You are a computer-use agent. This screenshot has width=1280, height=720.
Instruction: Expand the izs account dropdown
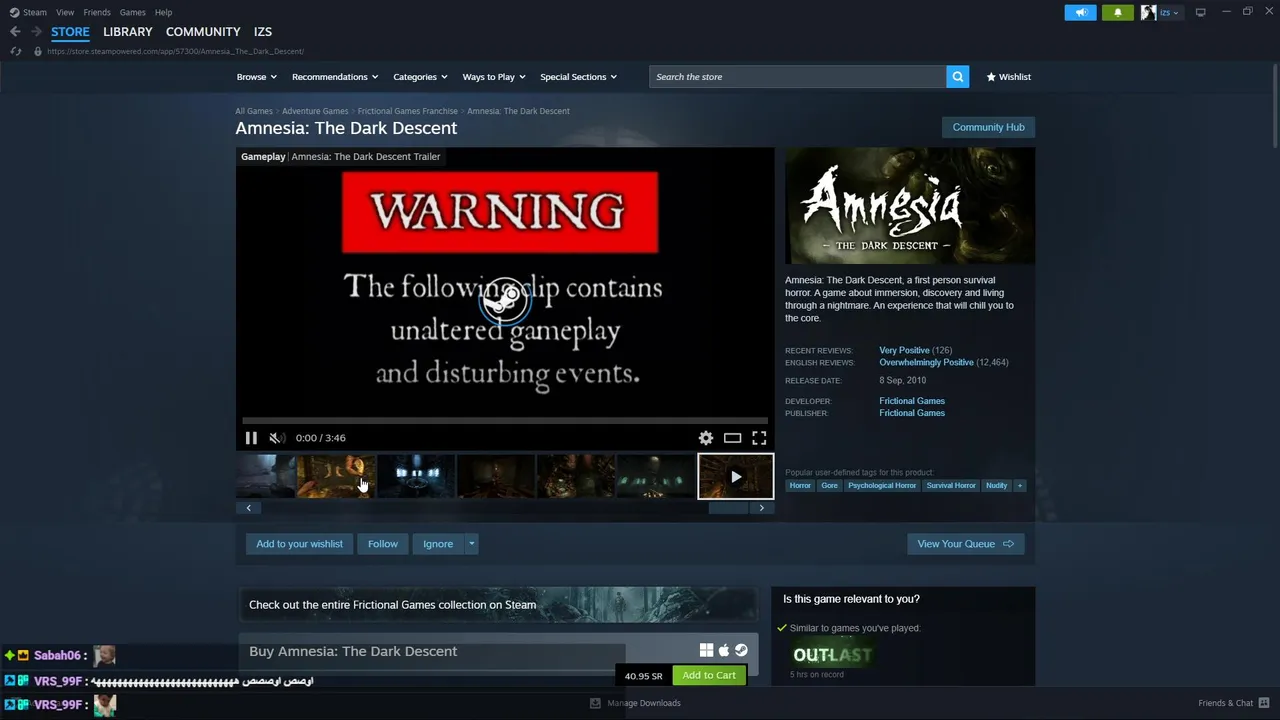[1169, 12]
